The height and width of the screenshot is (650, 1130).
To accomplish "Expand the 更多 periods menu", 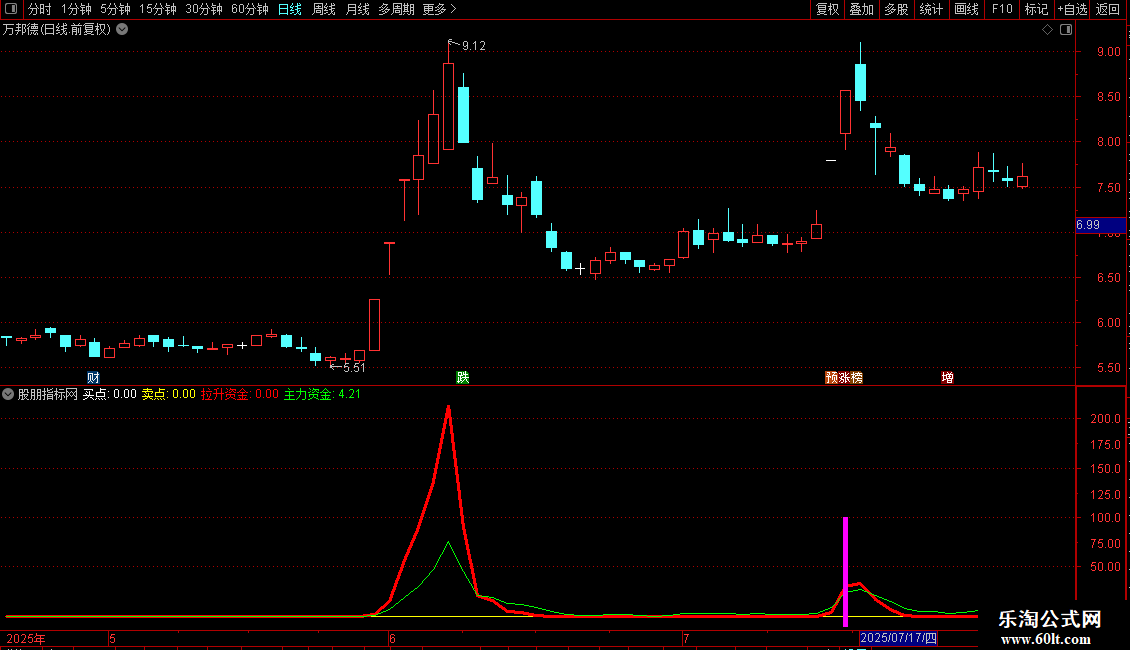I will (440, 9).
